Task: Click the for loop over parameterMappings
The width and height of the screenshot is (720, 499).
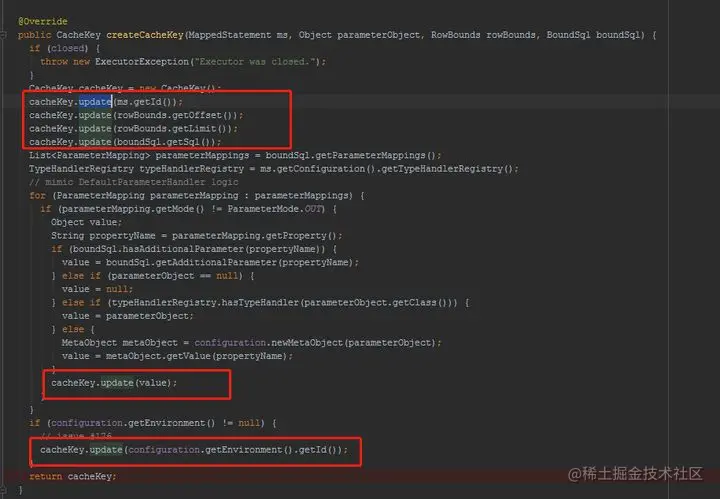Action: [197, 196]
